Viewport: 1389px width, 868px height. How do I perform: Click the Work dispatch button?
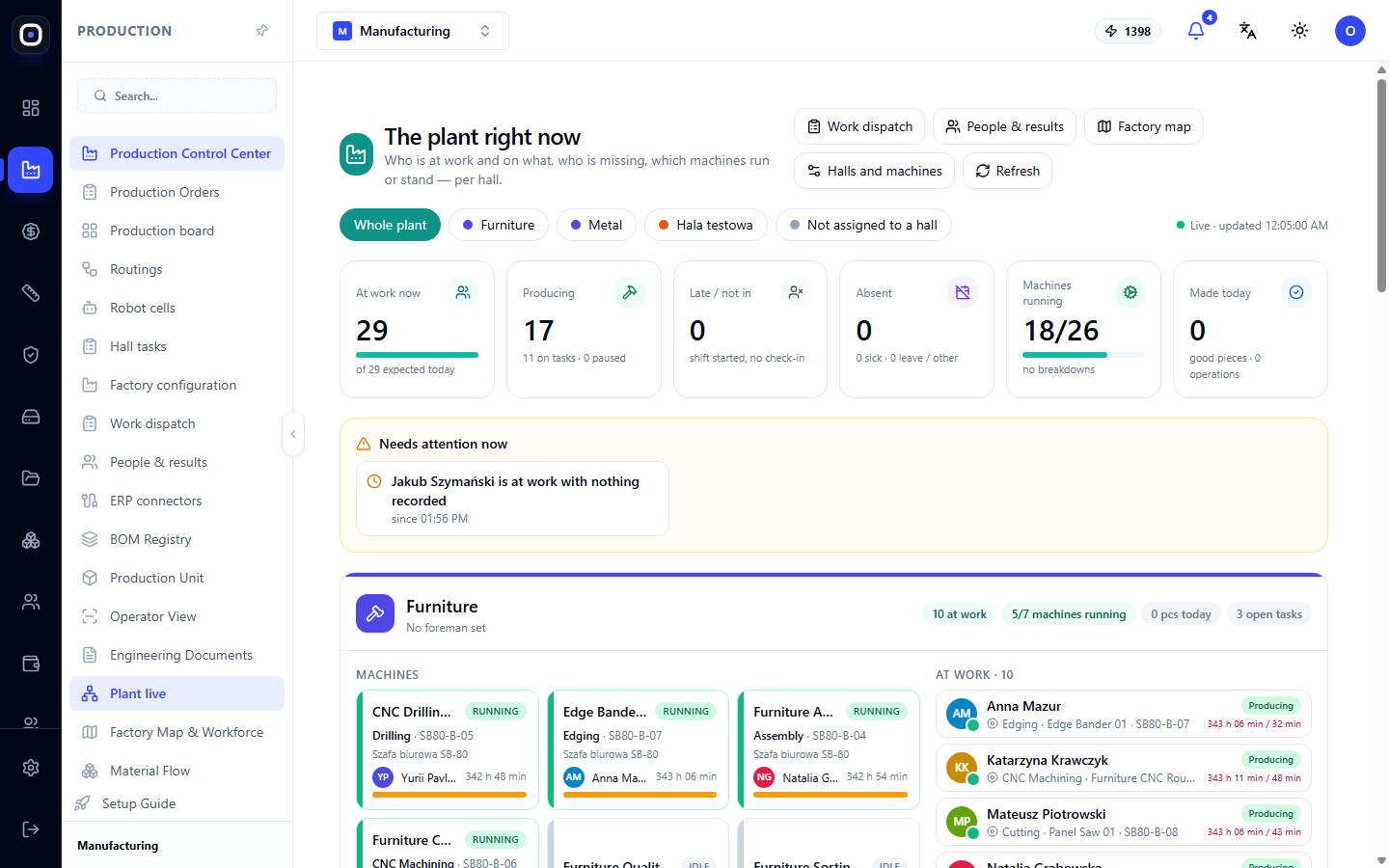coord(859,126)
